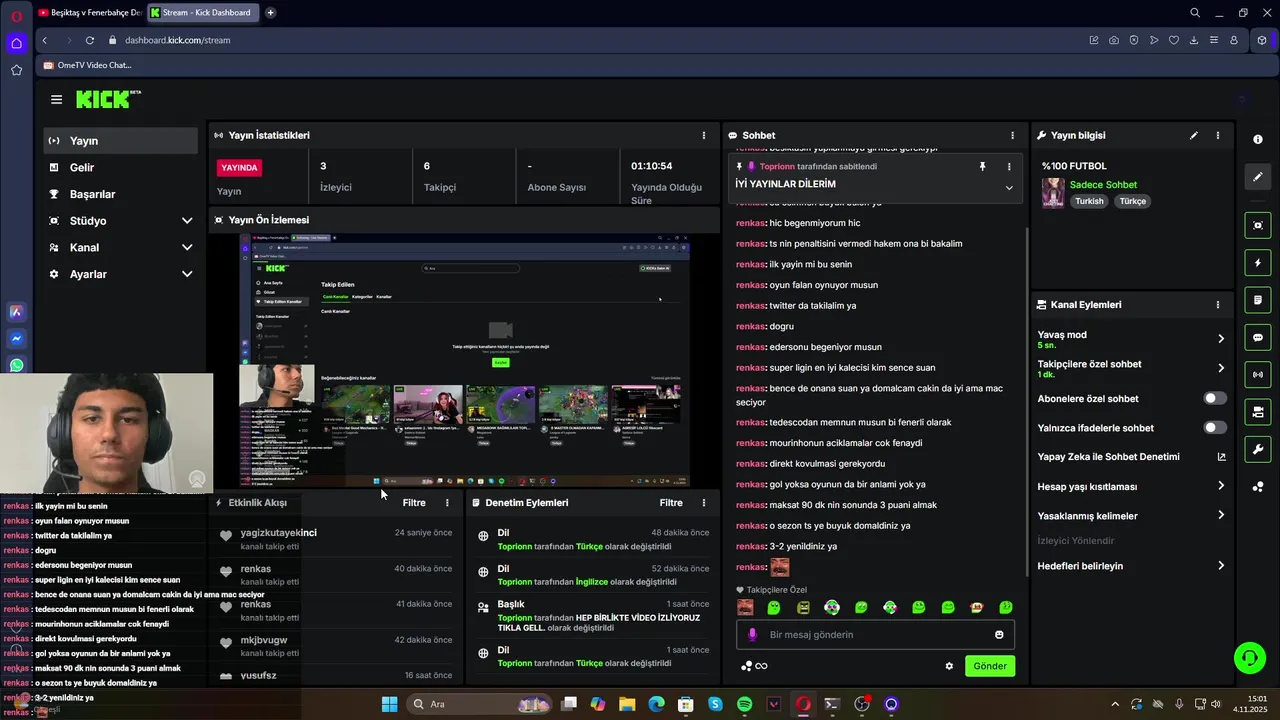Switch to Stream - Kick Dashboard tab
The width and height of the screenshot is (1280, 720).
[x=203, y=13]
